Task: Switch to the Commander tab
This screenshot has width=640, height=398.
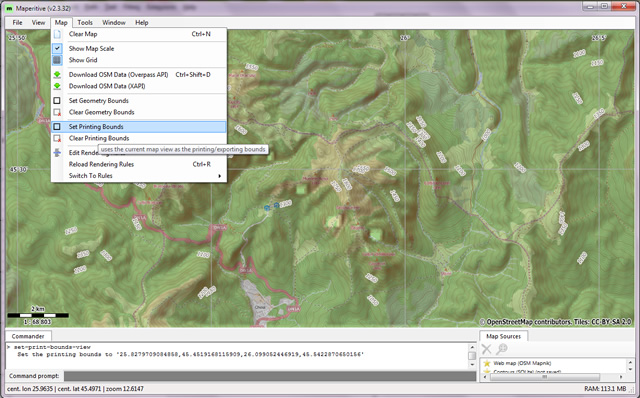Action: click(28, 336)
